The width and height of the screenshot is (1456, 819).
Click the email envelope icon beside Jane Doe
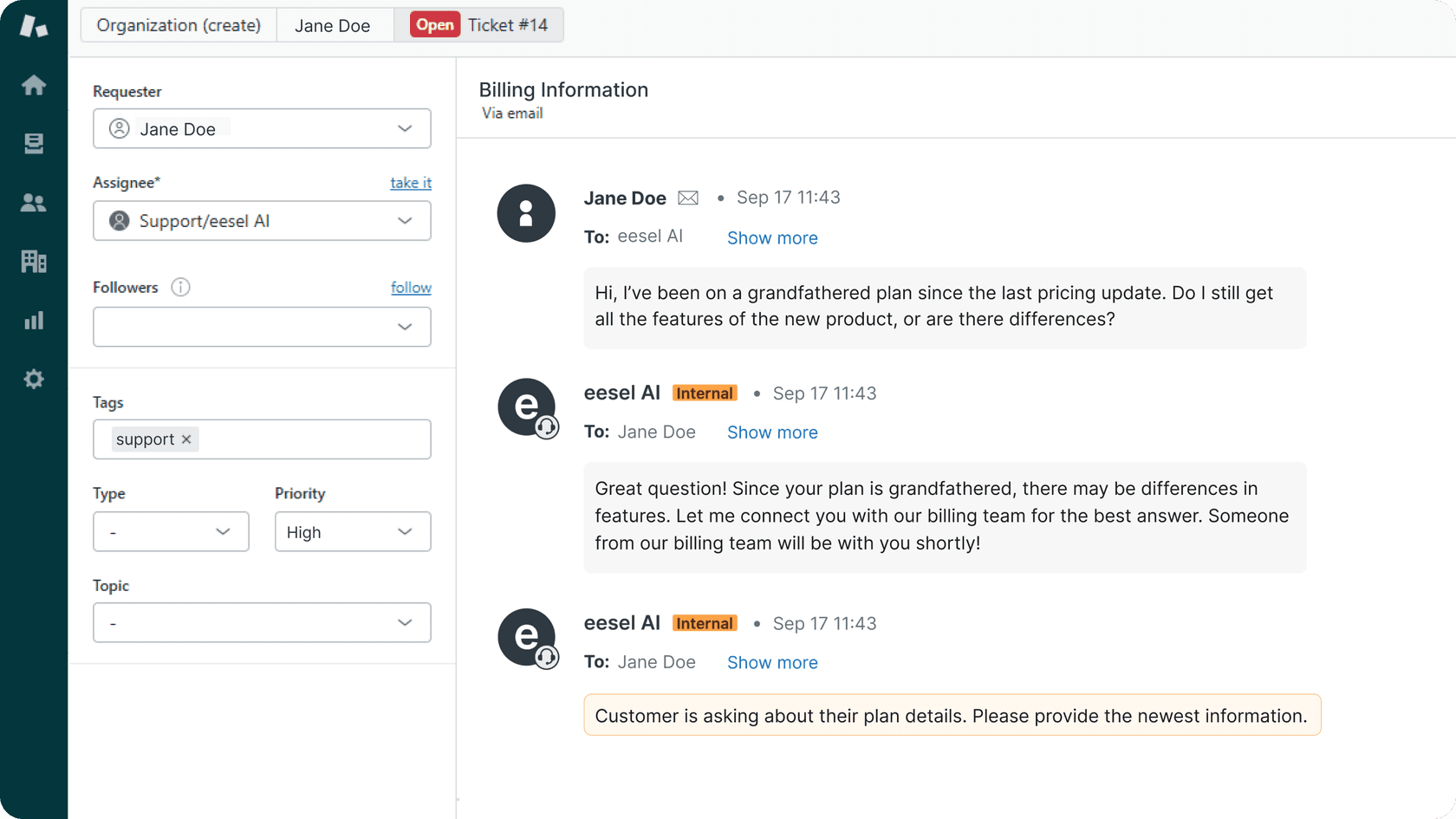[x=687, y=197]
